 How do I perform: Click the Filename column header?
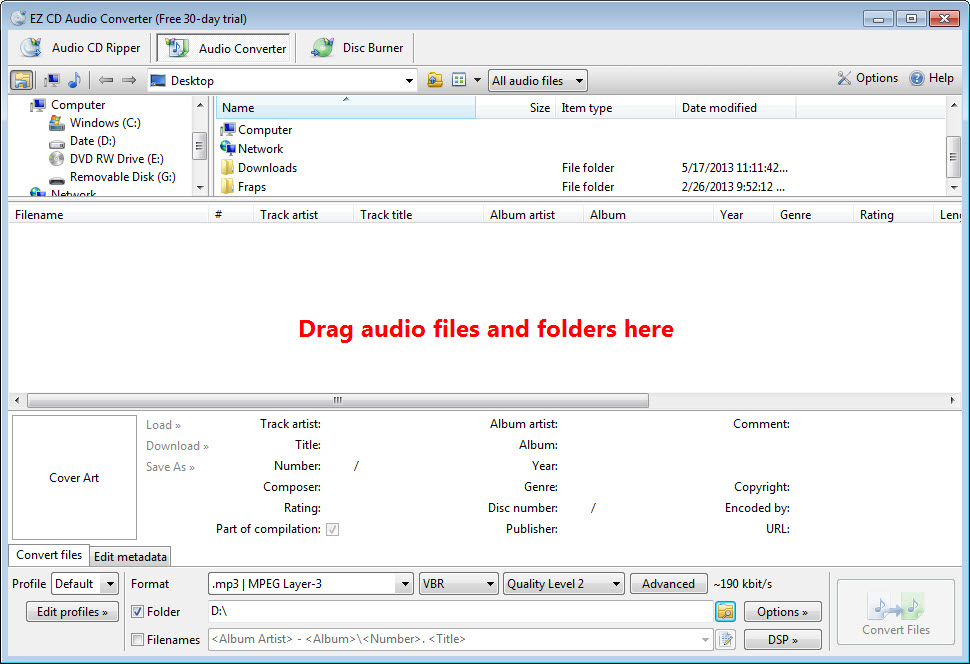coord(109,215)
